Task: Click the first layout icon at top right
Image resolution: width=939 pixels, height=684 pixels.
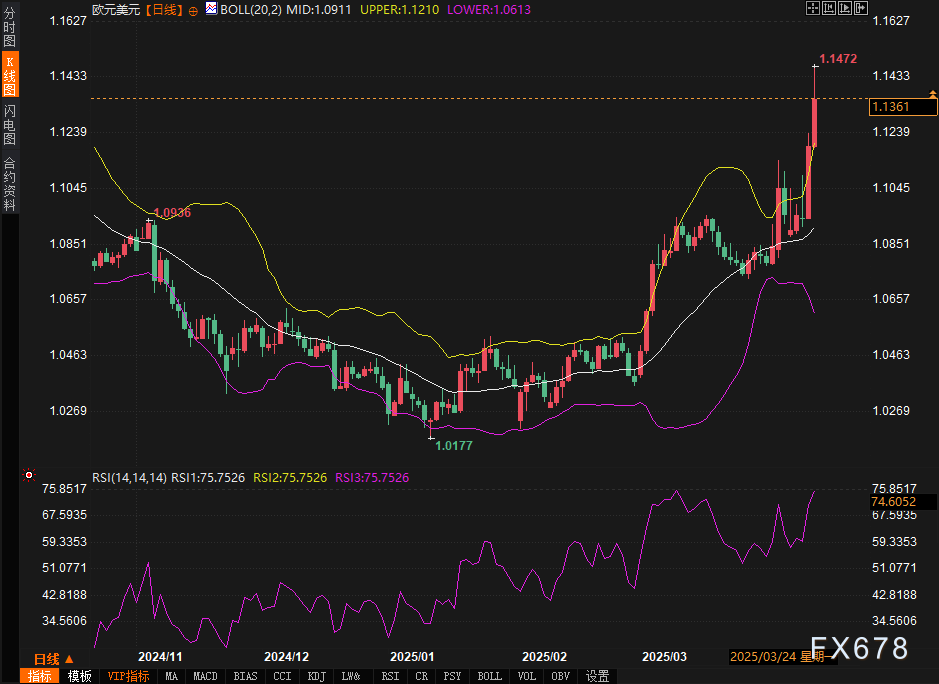Action: 811,8
